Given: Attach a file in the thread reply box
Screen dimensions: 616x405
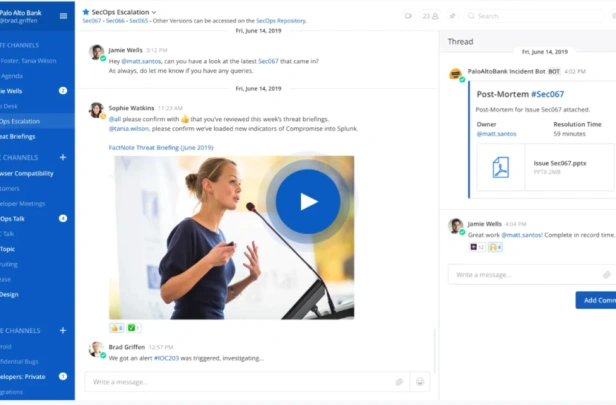Looking at the screenshot, I should (607, 275).
